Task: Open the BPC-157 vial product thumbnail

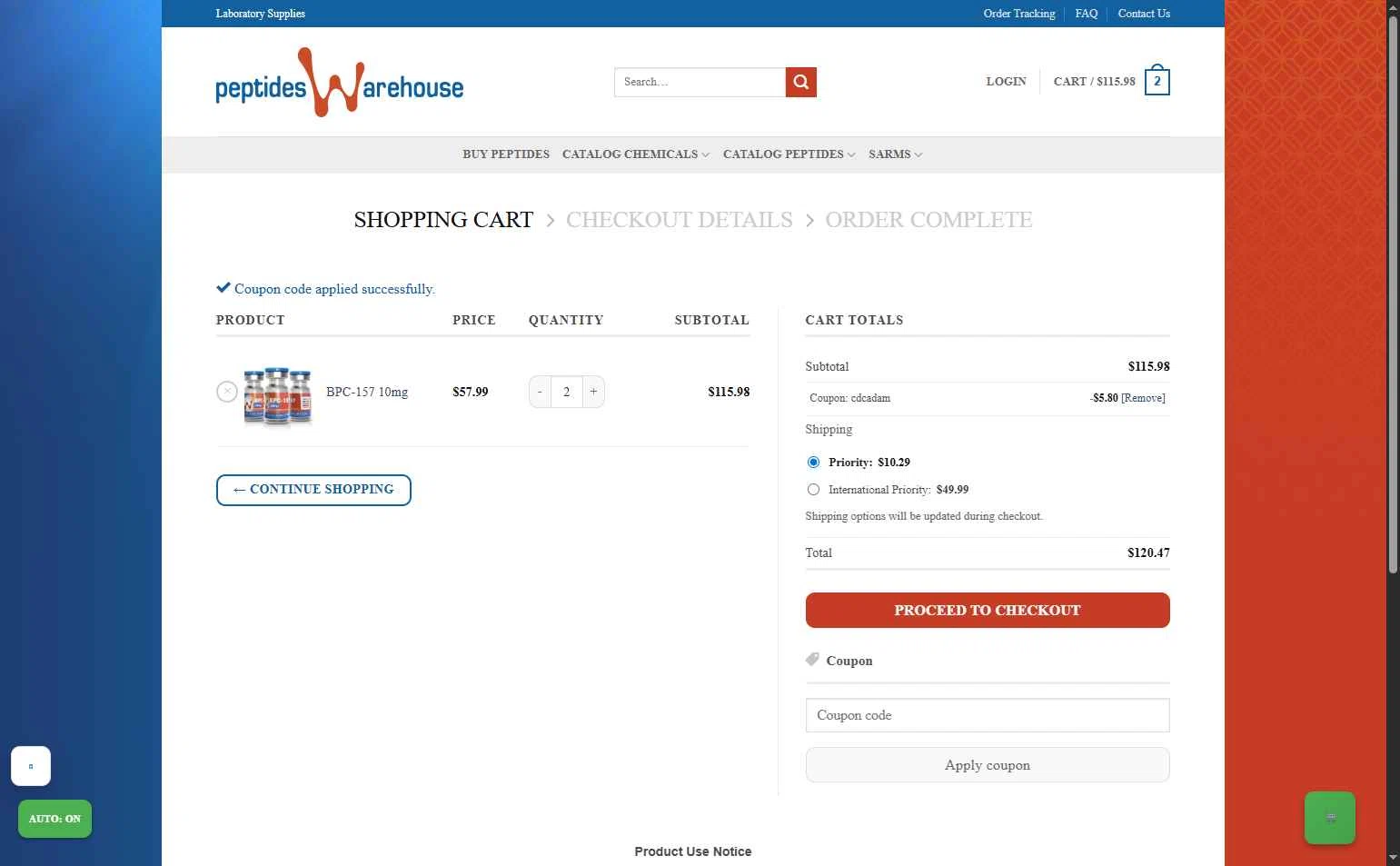Action: coord(277,396)
